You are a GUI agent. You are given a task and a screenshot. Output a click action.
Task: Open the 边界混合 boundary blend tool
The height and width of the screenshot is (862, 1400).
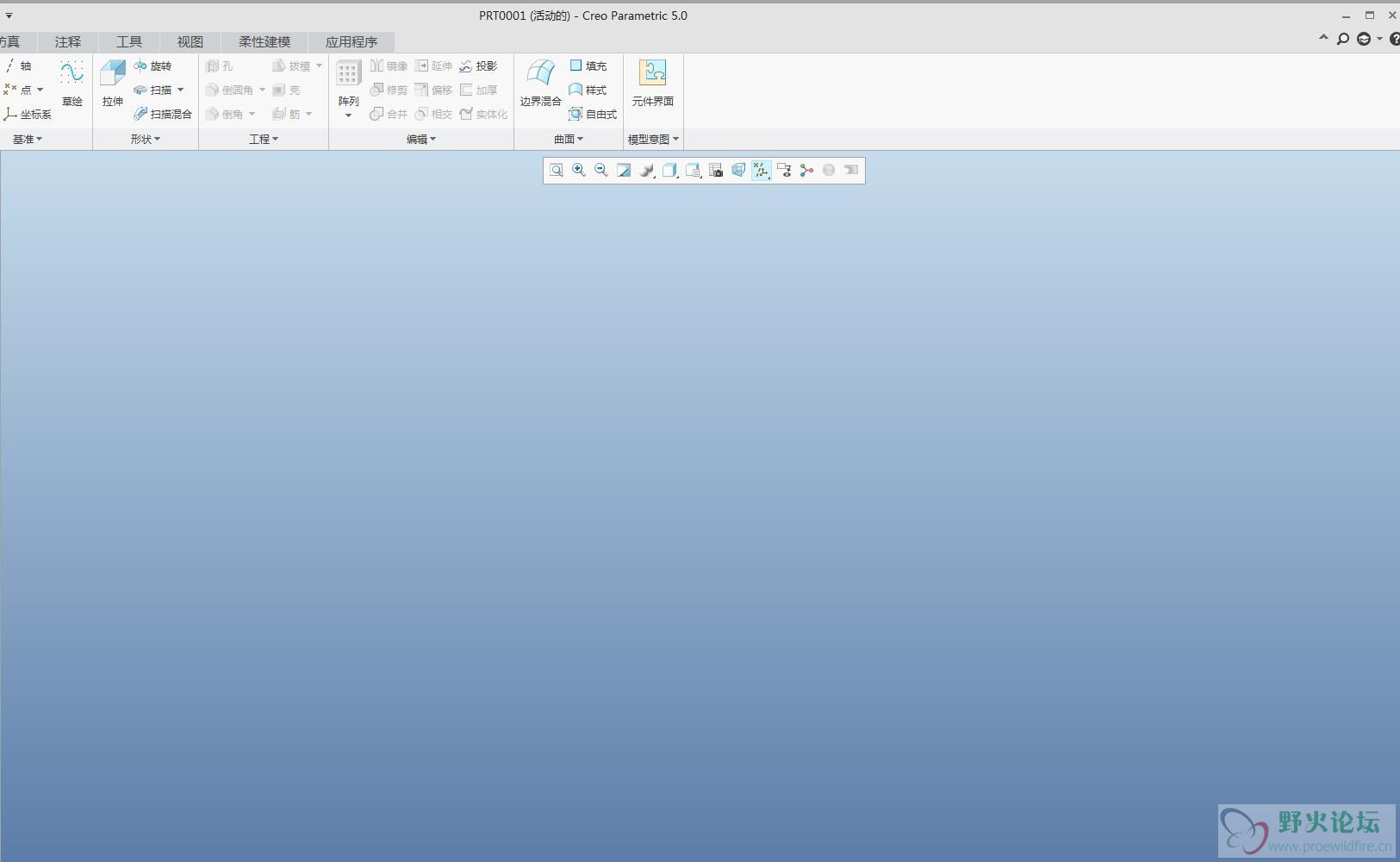(540, 84)
